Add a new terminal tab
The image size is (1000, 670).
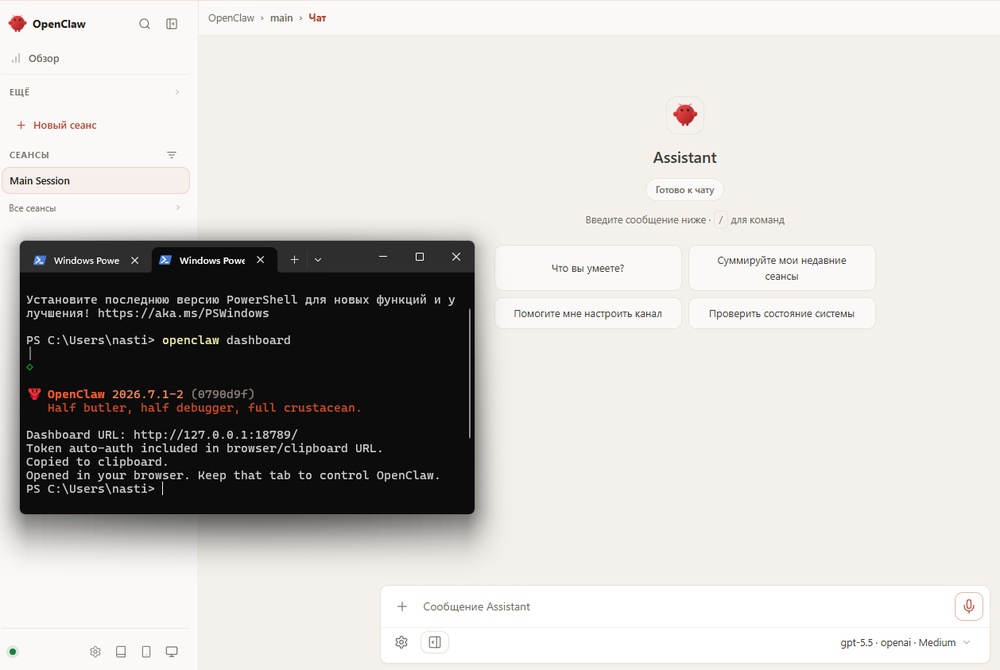tap(294, 259)
